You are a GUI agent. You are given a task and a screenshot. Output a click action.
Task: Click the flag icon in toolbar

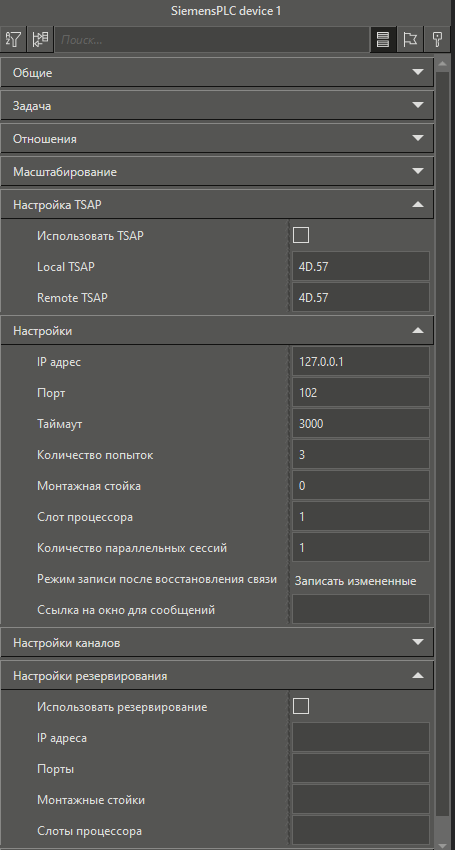(410, 40)
